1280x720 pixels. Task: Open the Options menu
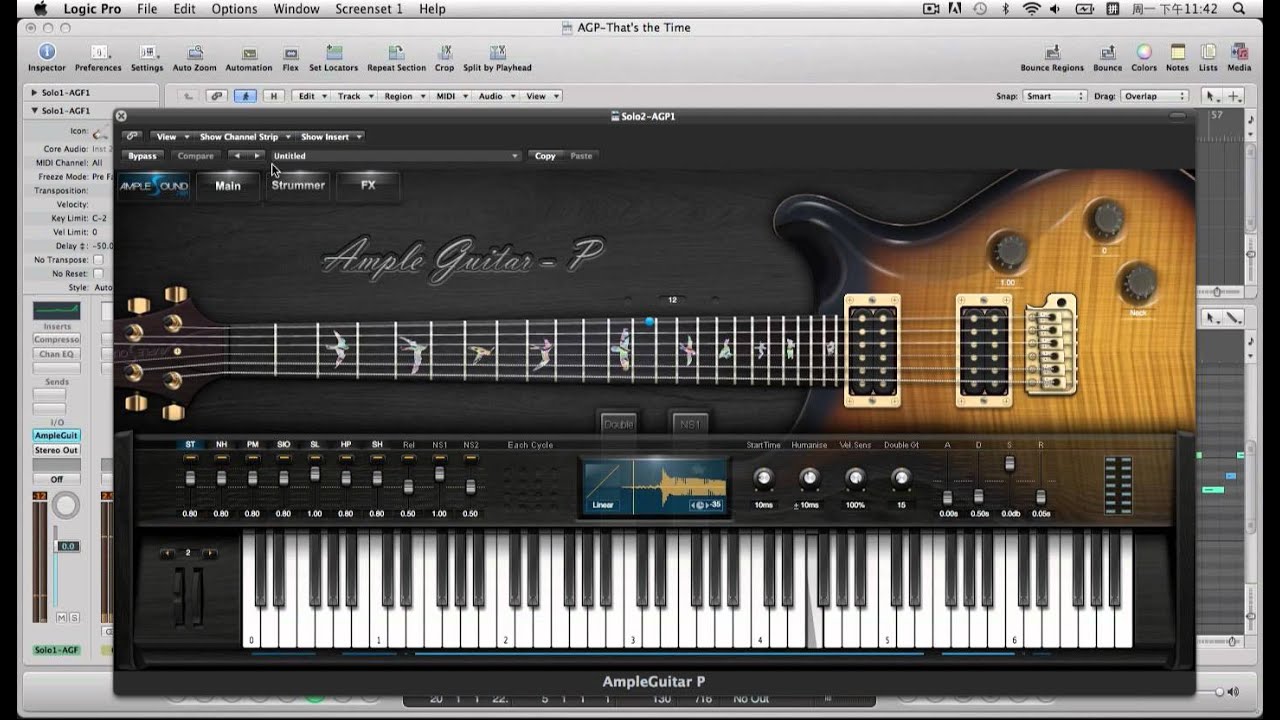[x=234, y=9]
